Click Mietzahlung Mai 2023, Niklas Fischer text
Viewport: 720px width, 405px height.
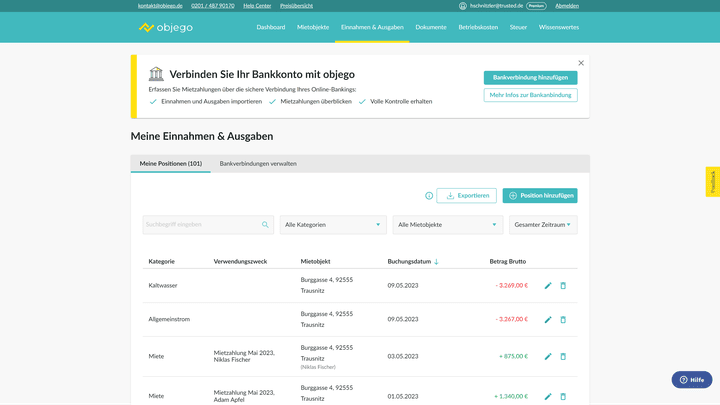pyautogui.click(x=244, y=356)
